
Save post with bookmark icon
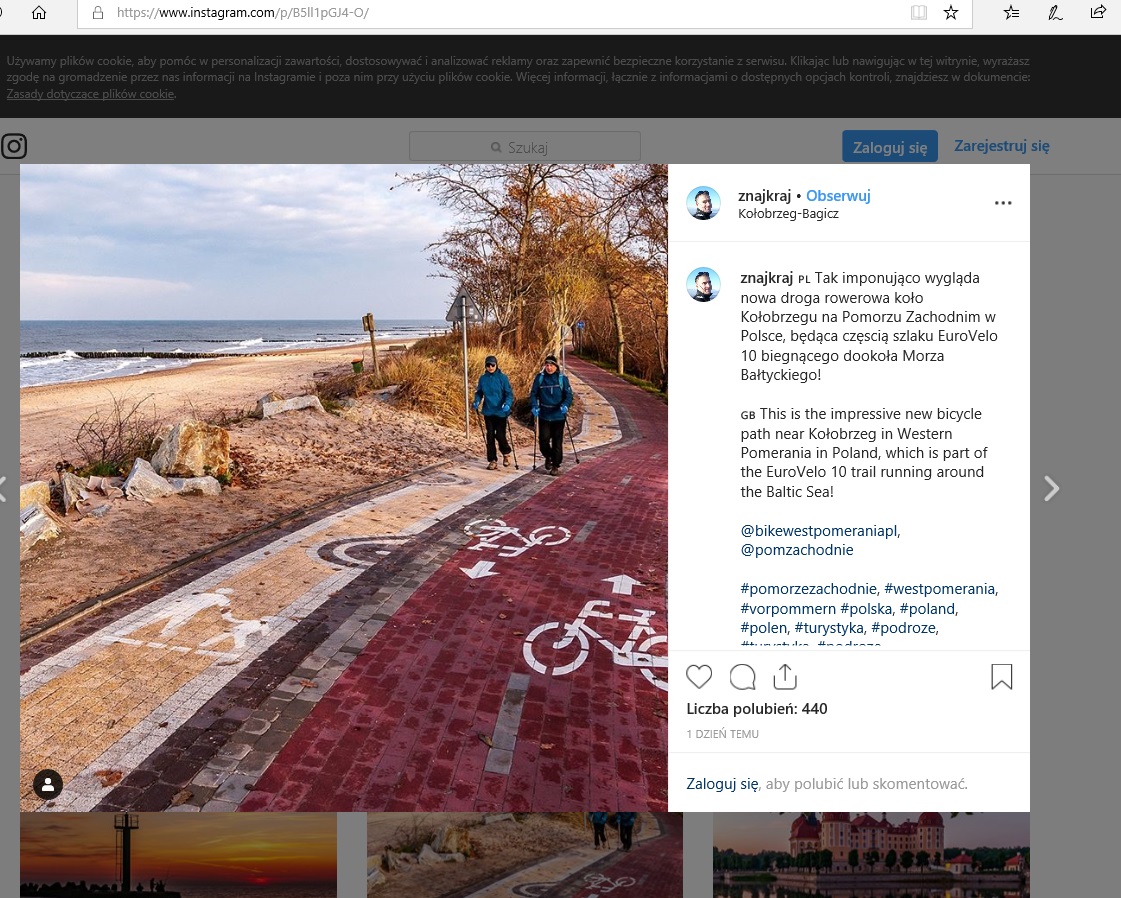[x=1001, y=677]
